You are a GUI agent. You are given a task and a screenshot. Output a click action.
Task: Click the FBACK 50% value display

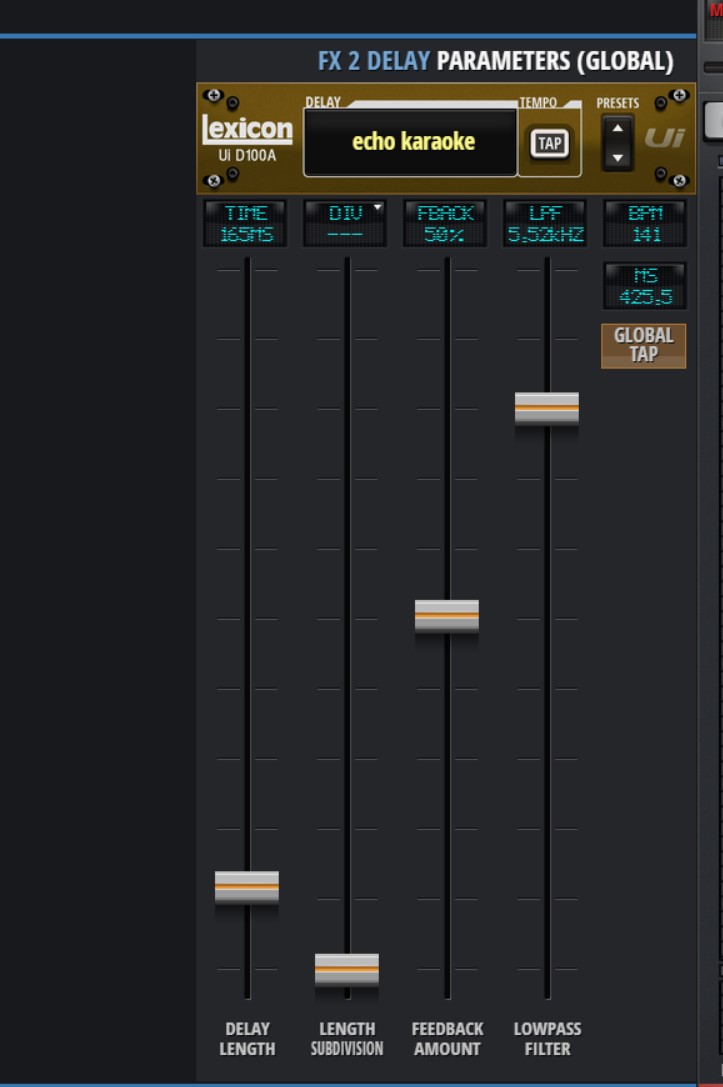[x=445, y=223]
